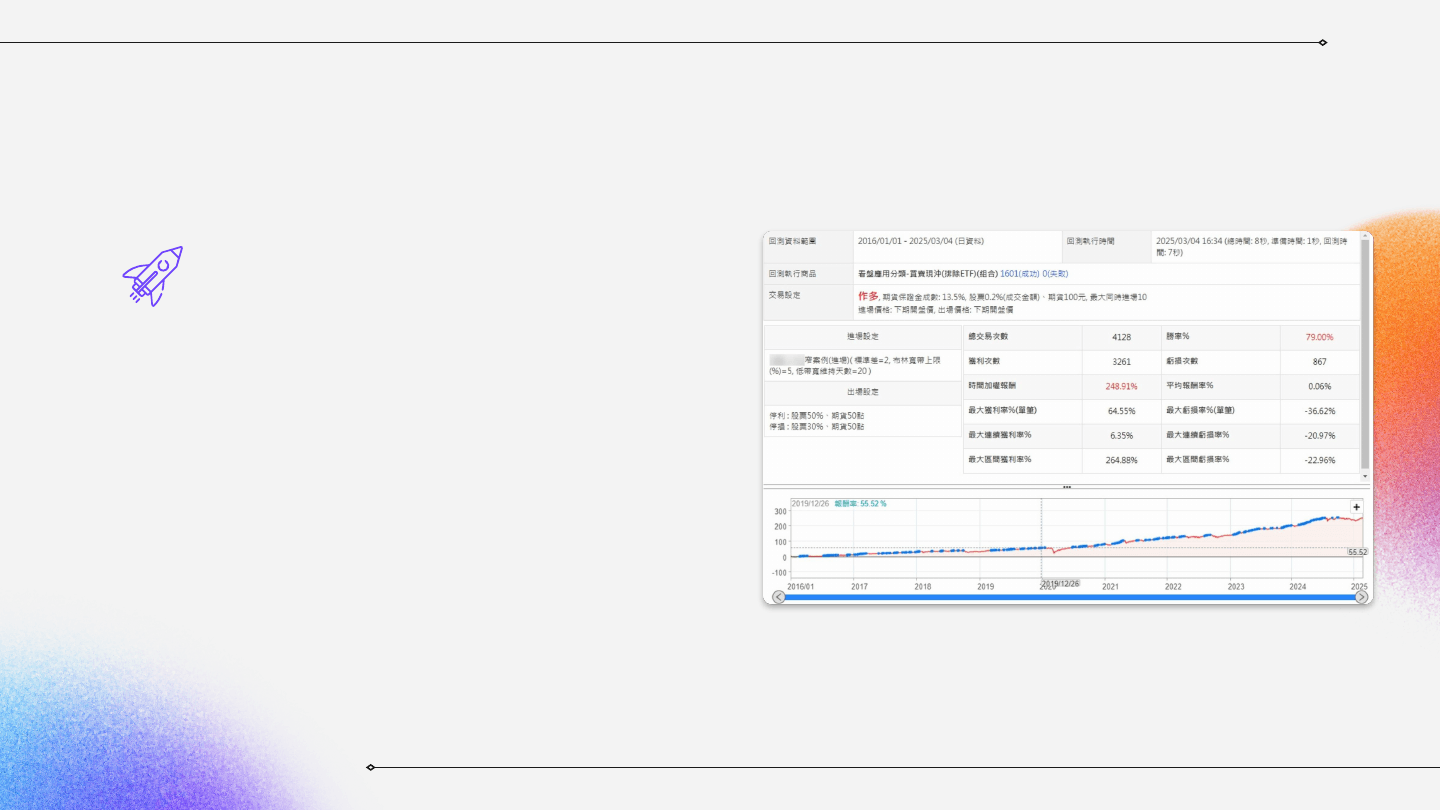Click the plus icon on the chart

(x=1357, y=507)
